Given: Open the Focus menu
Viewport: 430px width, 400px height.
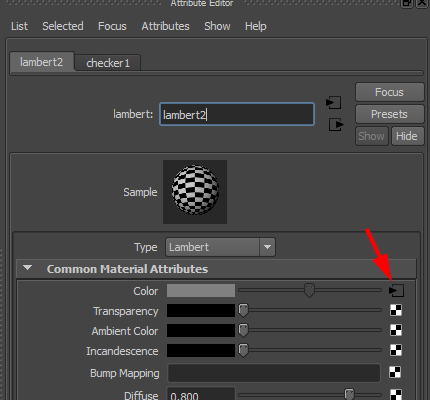Looking at the screenshot, I should (x=112, y=26).
